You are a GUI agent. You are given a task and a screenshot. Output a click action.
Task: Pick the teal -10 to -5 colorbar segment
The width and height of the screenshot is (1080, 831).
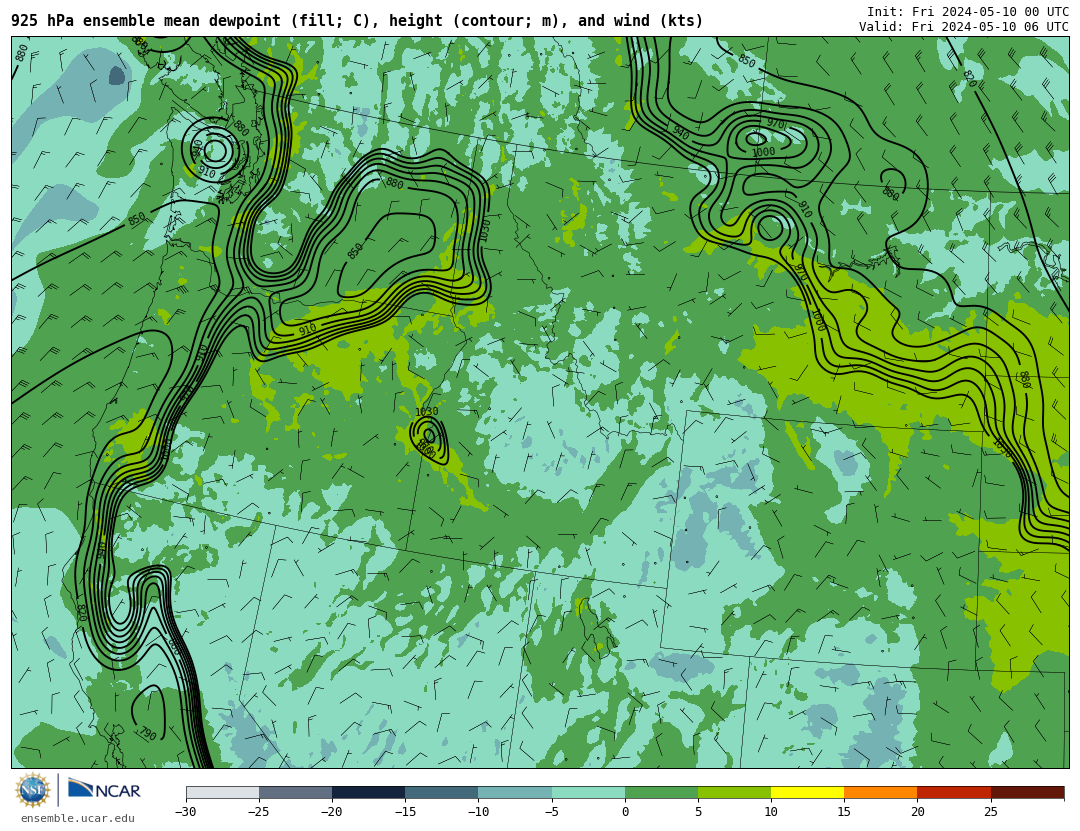[x=515, y=792]
